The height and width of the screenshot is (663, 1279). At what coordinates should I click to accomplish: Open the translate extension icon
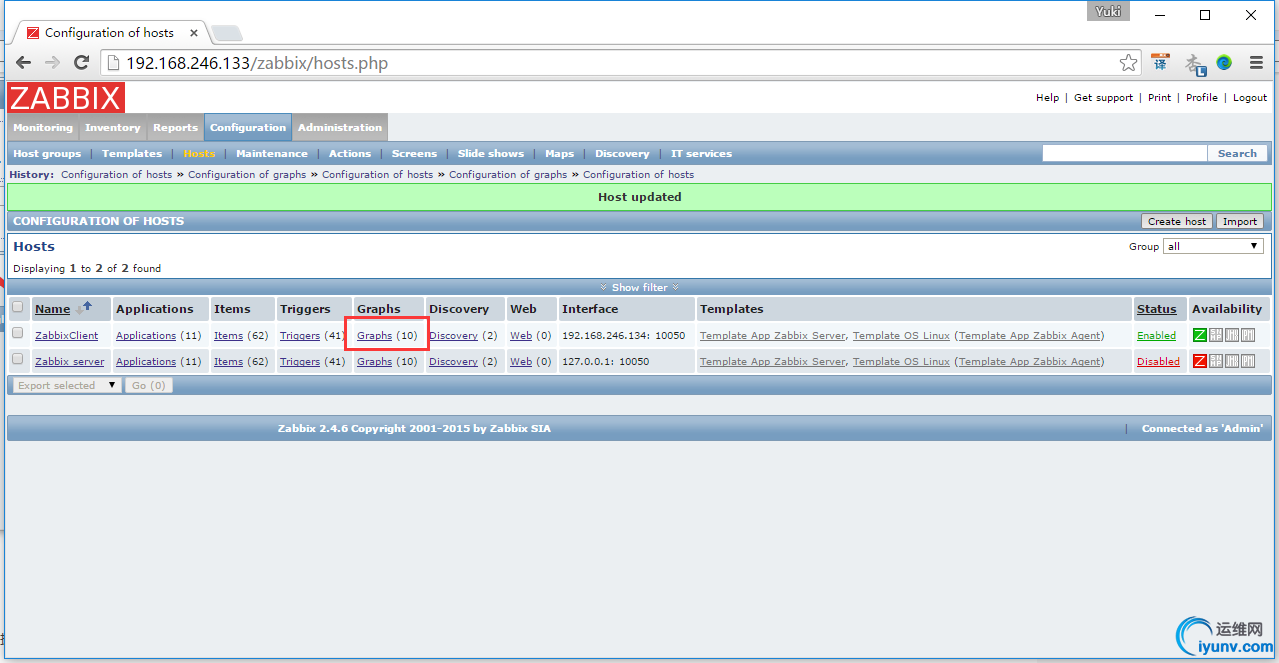pos(1160,63)
